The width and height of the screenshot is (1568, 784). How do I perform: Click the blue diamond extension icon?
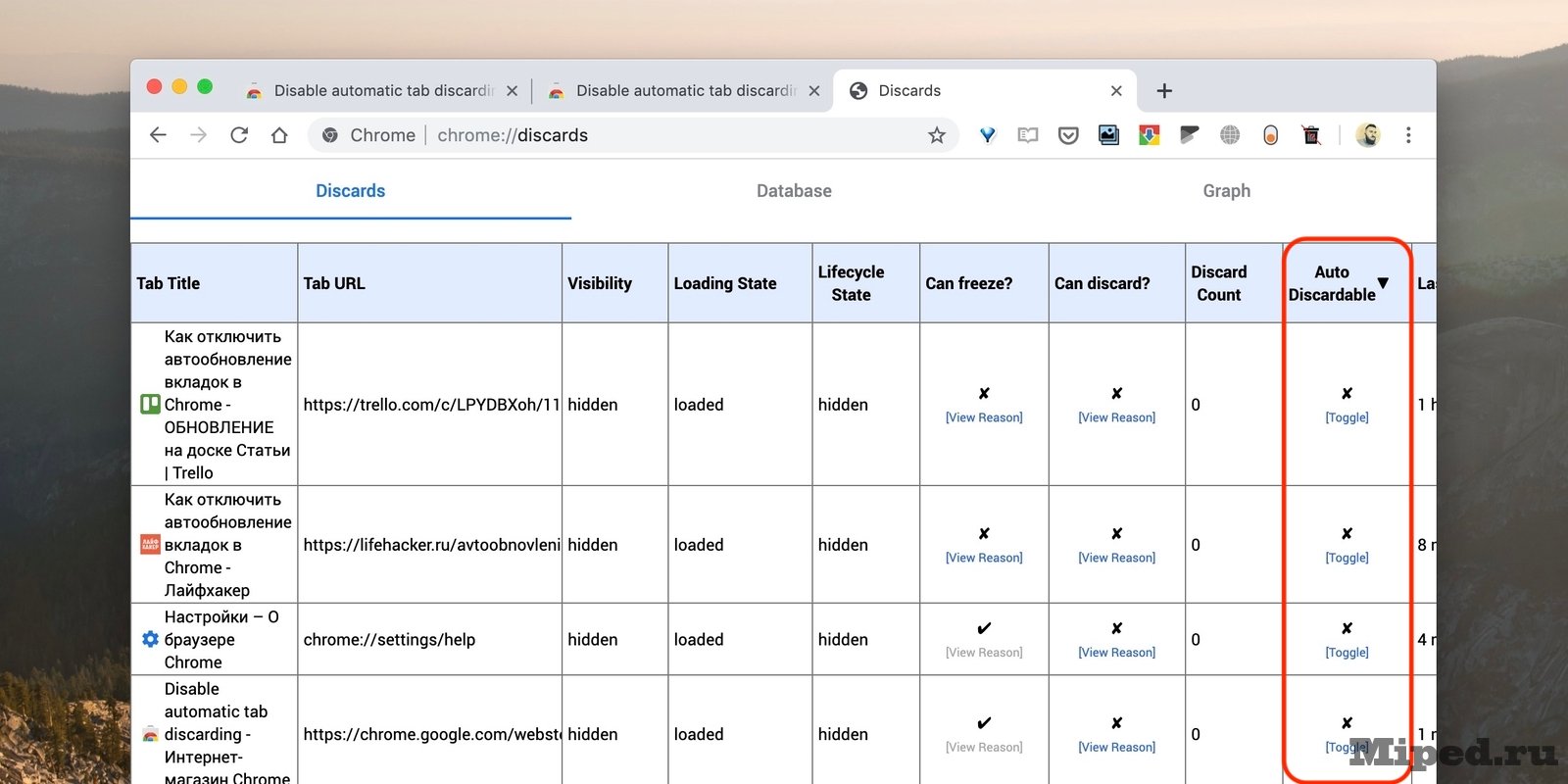click(x=988, y=135)
